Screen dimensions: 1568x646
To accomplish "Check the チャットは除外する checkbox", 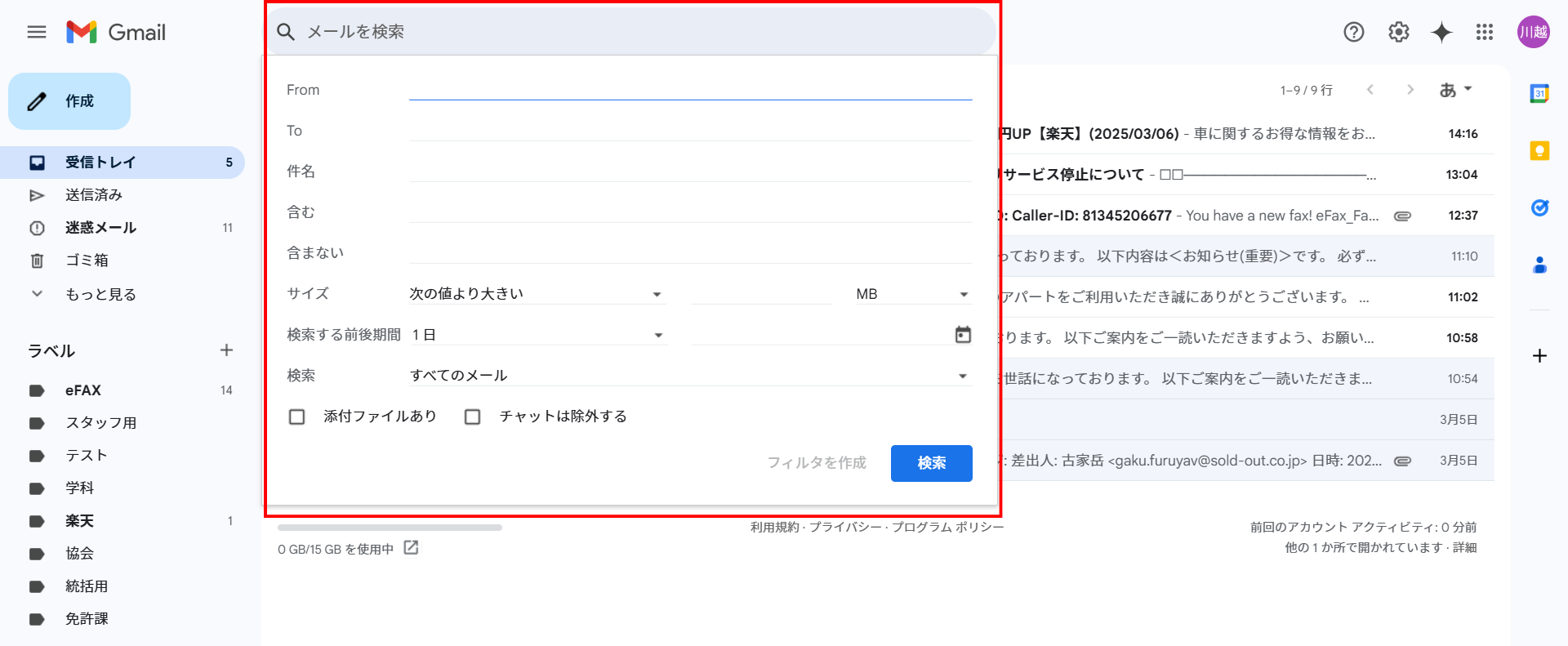I will coord(472,417).
